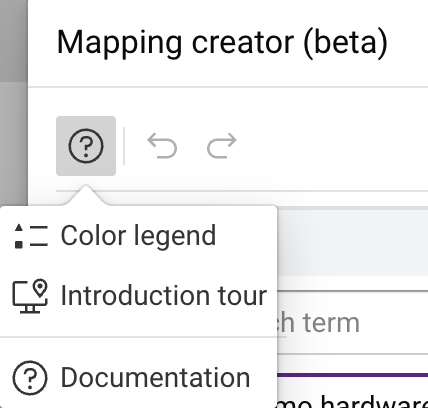428x408 pixels.
Task: Start the Introduction tour
Action: (139, 296)
